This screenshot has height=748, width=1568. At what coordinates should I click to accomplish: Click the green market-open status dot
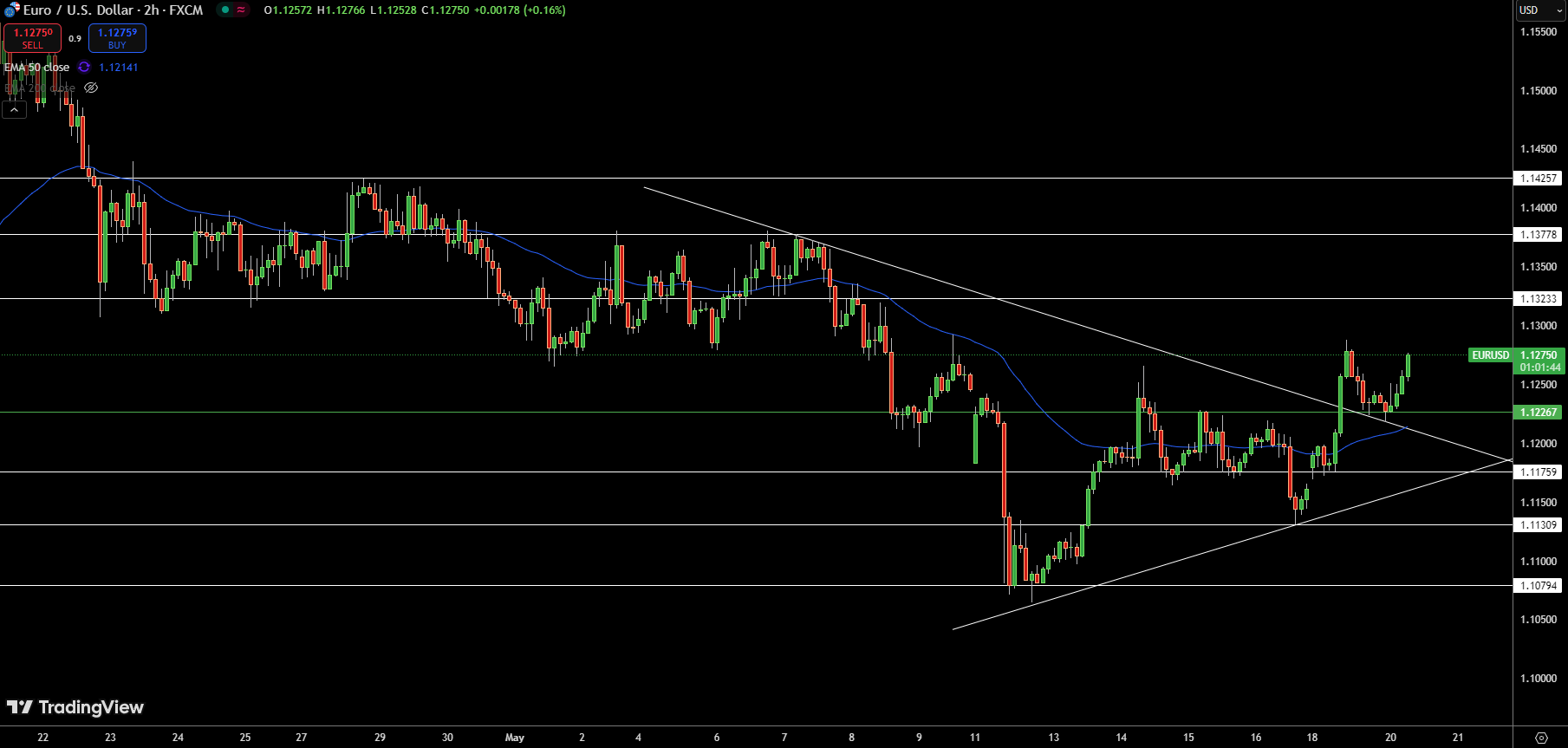tap(225, 10)
